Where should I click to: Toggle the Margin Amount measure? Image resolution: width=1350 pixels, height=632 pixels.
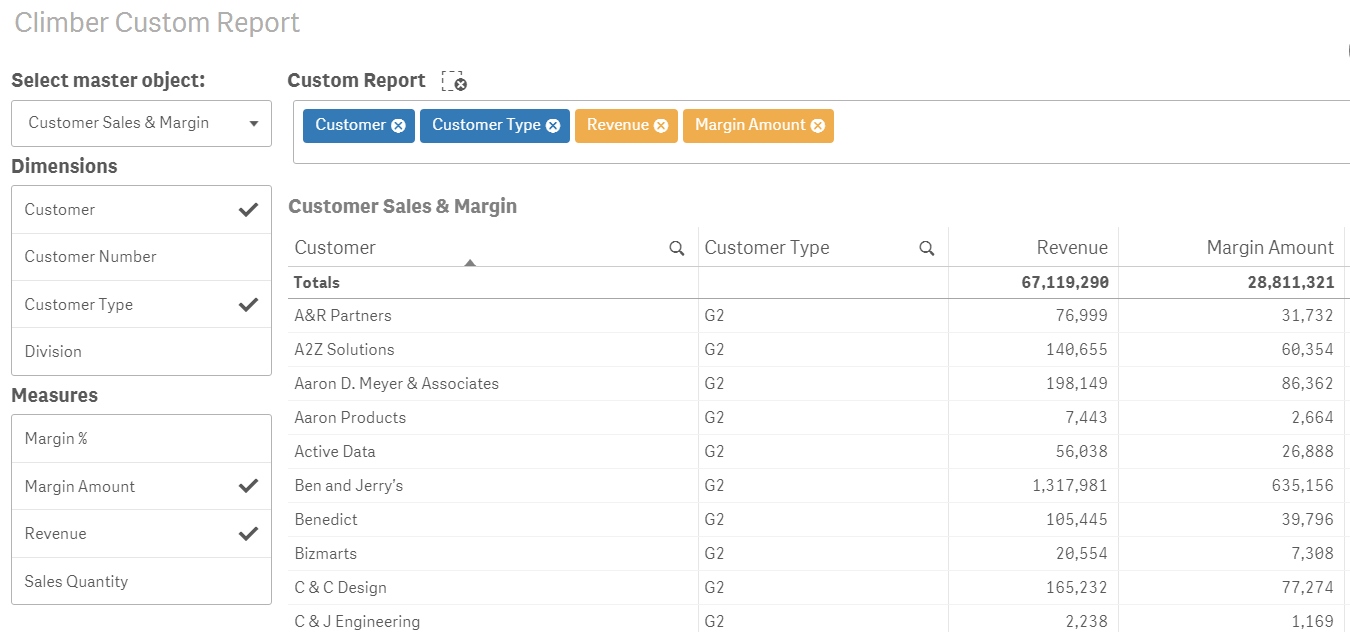pos(141,487)
